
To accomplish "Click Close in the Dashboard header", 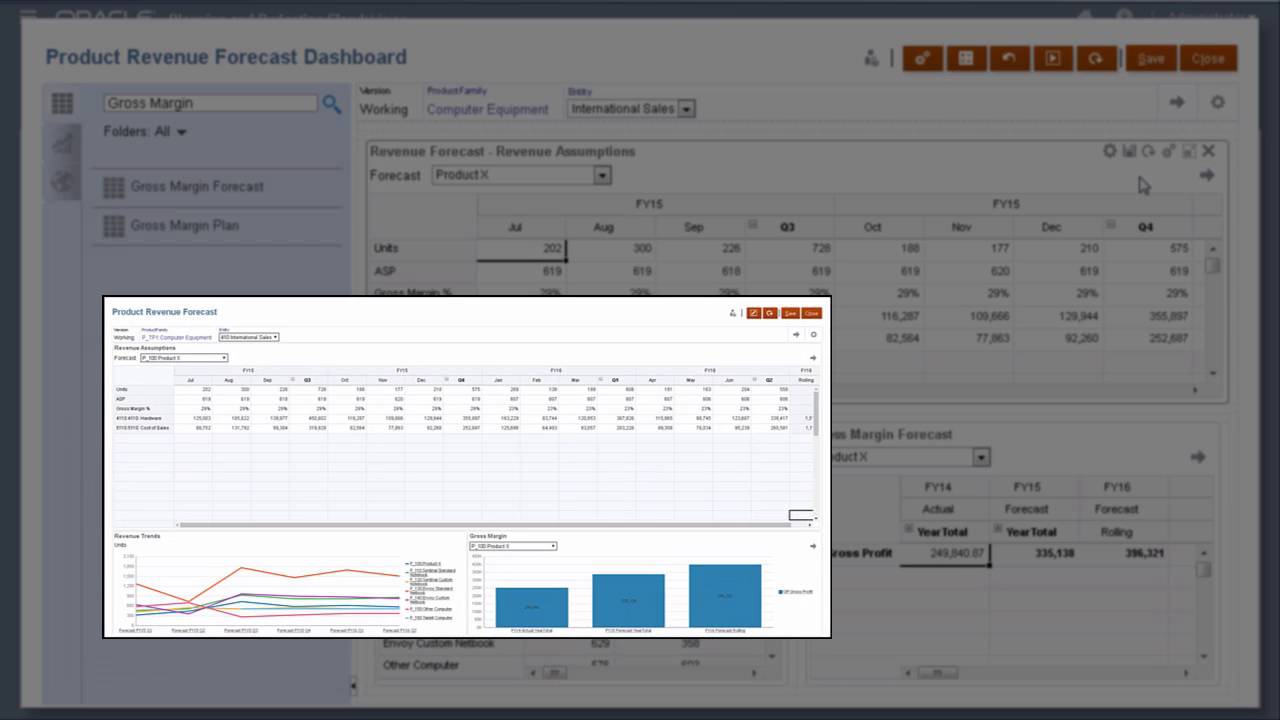I will [x=1208, y=58].
